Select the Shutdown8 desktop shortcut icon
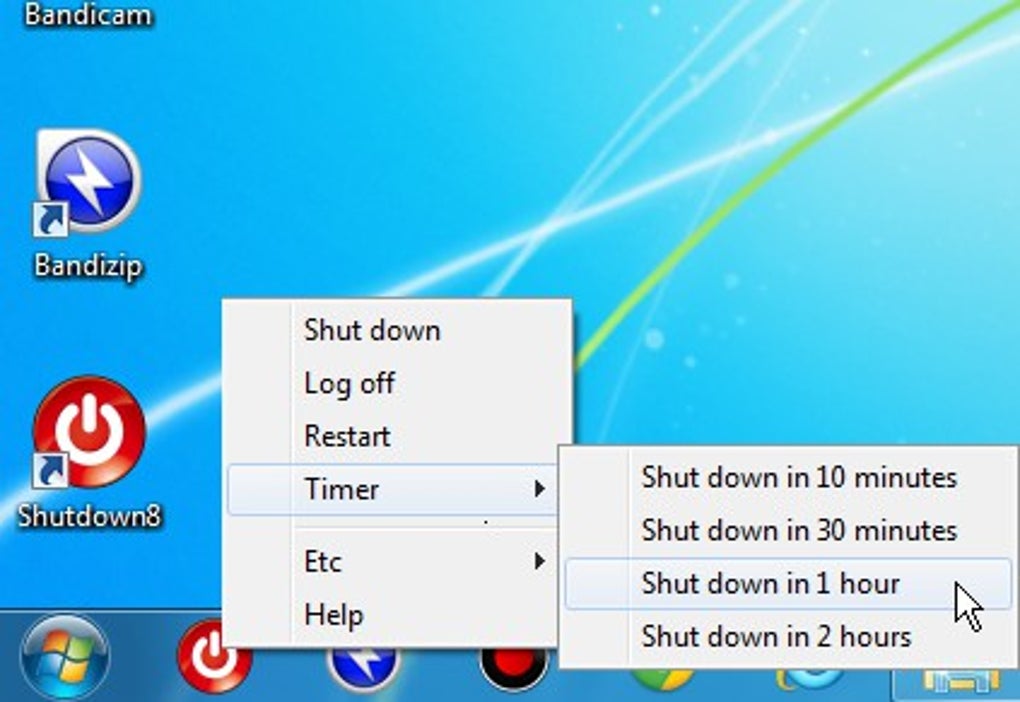 pyautogui.click(x=90, y=431)
